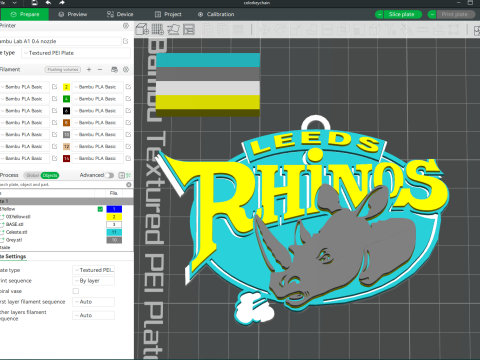Add a filament with the plus icon
The image size is (480, 360).
coord(89,69)
